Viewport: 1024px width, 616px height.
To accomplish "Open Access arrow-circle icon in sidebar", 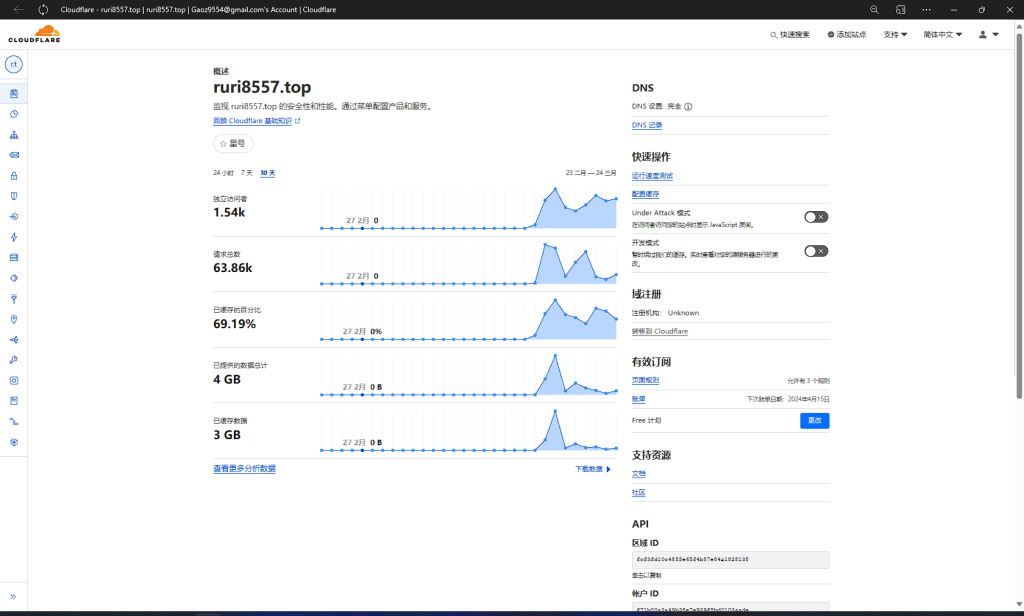I will (14, 217).
